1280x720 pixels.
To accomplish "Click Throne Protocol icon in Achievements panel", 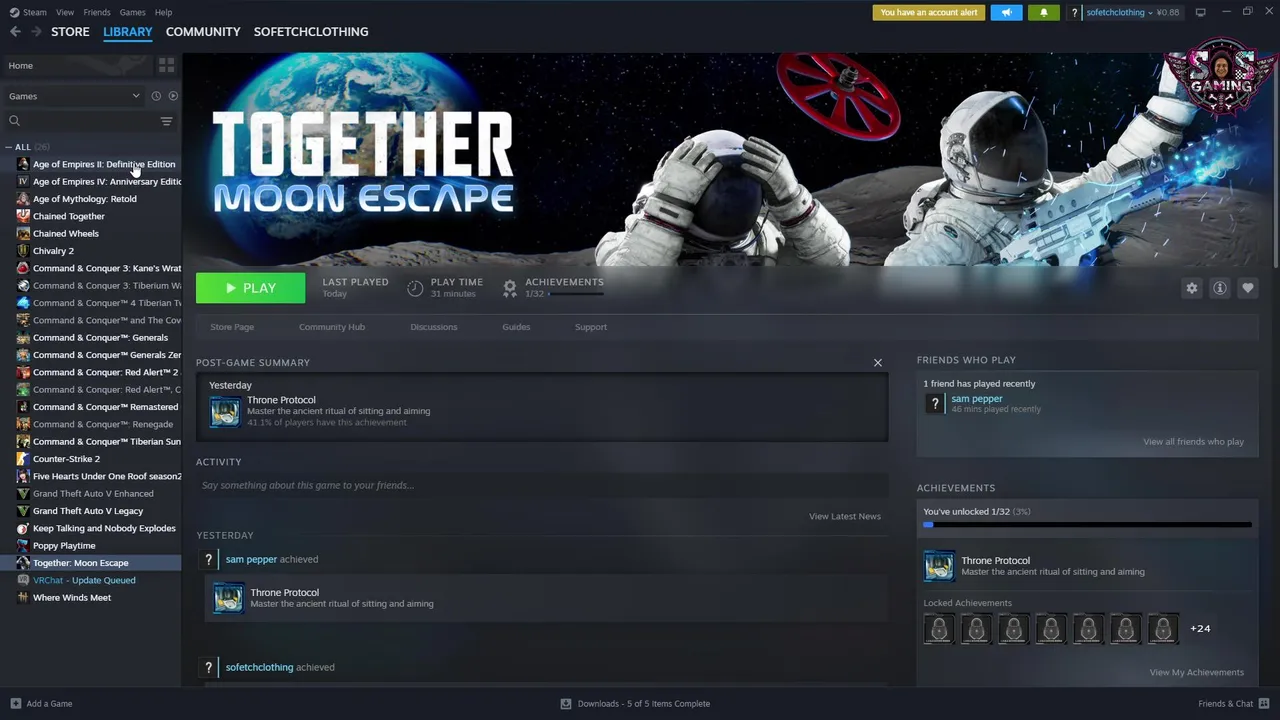I will 939,566.
